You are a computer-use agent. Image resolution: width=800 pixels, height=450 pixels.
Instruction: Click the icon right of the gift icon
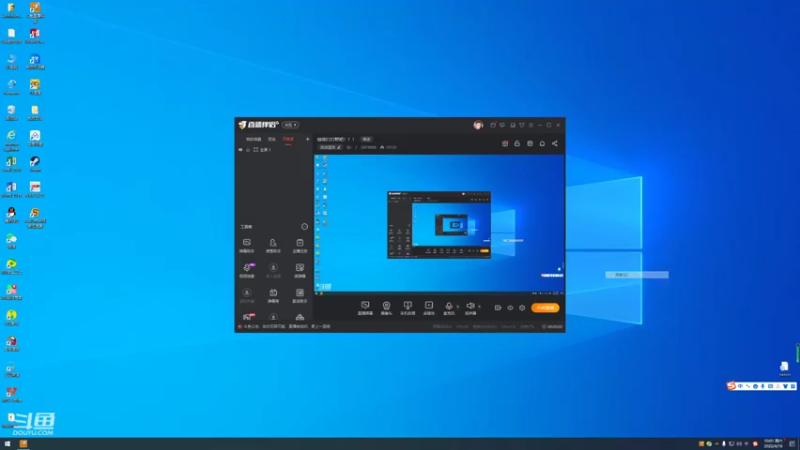click(x=517, y=144)
